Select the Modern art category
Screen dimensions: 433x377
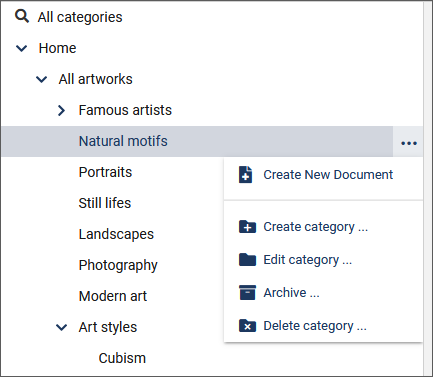coord(113,296)
